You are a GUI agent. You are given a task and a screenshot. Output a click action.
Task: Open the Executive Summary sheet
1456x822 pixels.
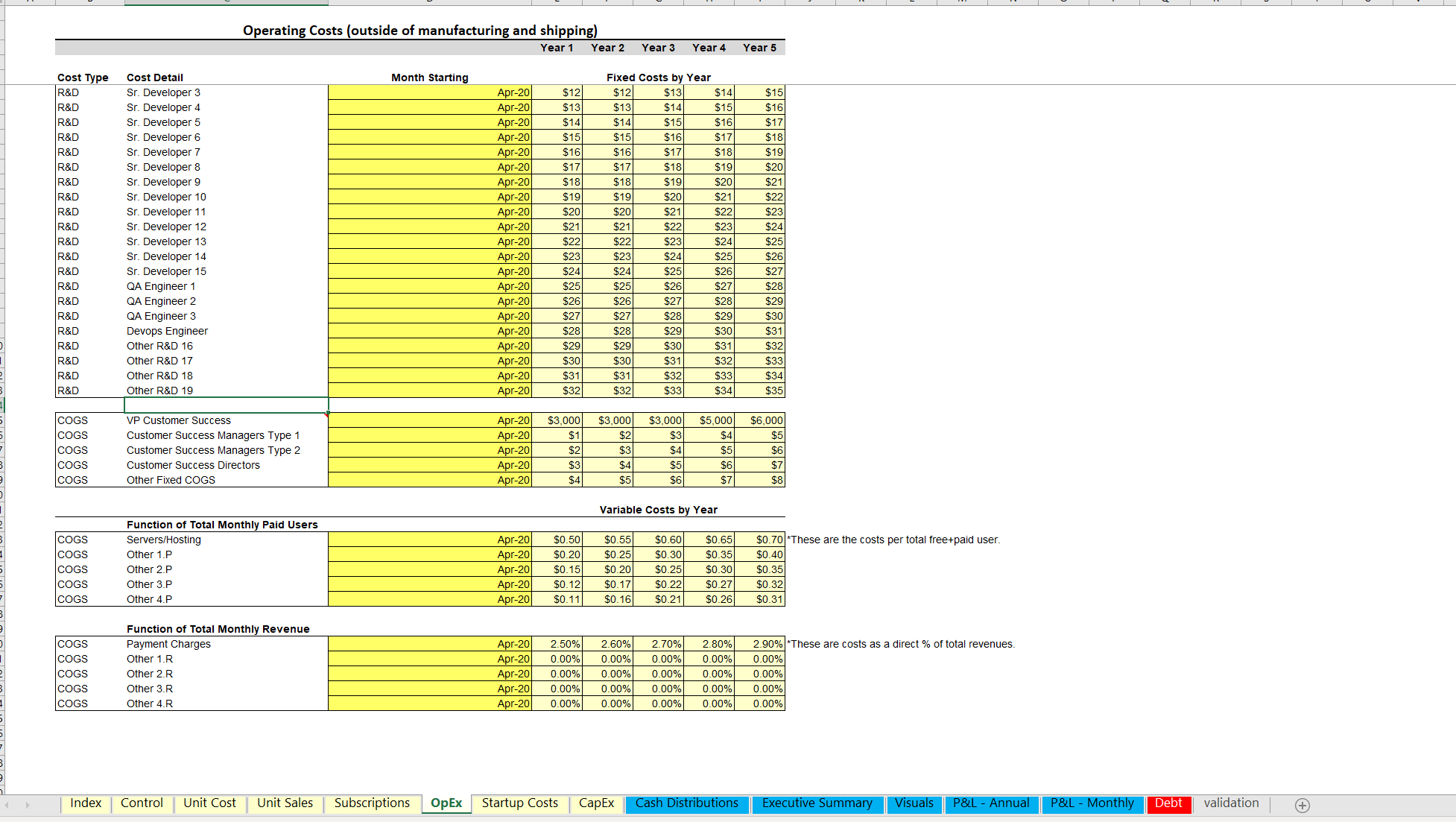click(x=817, y=803)
